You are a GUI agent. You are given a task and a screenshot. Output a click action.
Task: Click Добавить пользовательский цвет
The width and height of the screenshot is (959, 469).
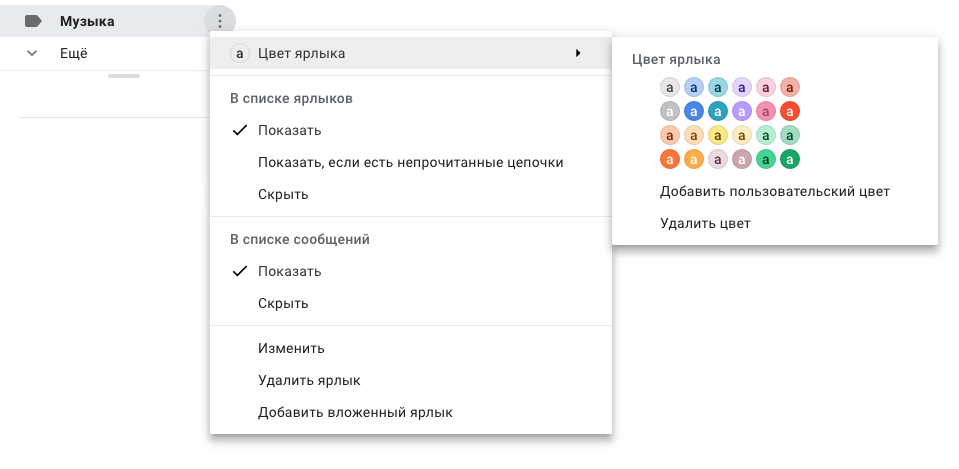point(774,191)
